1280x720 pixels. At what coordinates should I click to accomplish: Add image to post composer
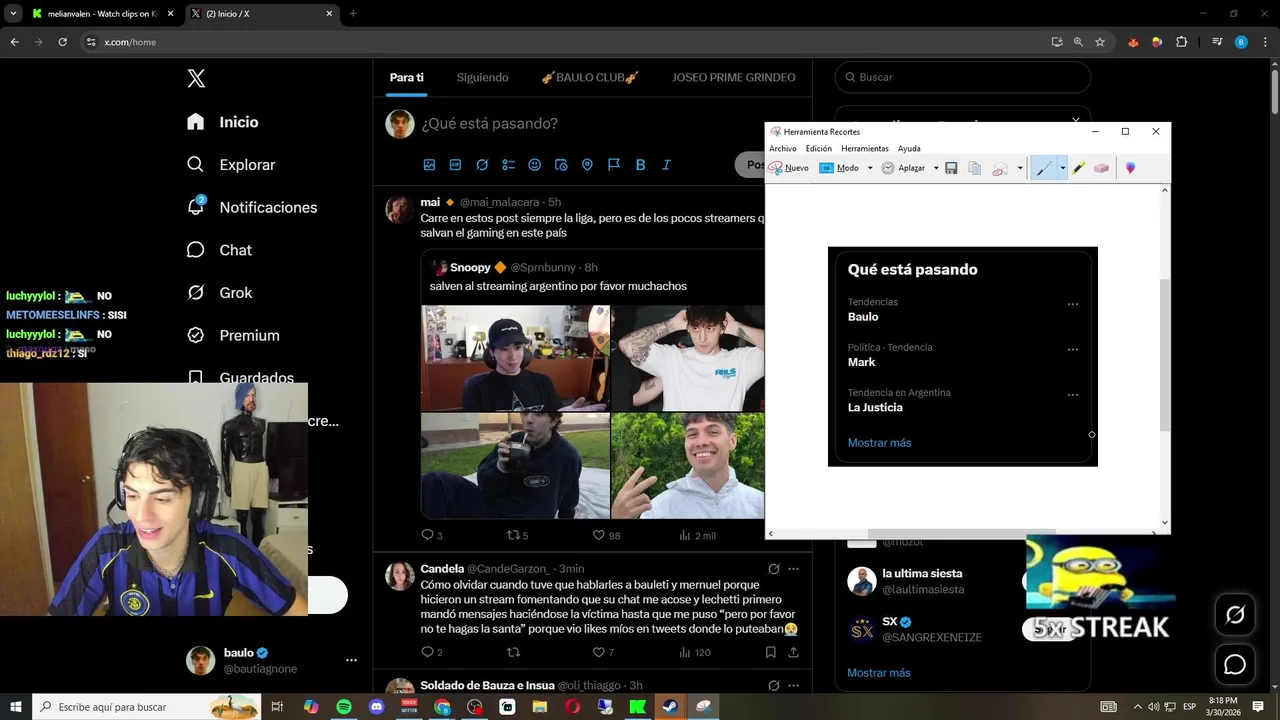(x=429, y=165)
